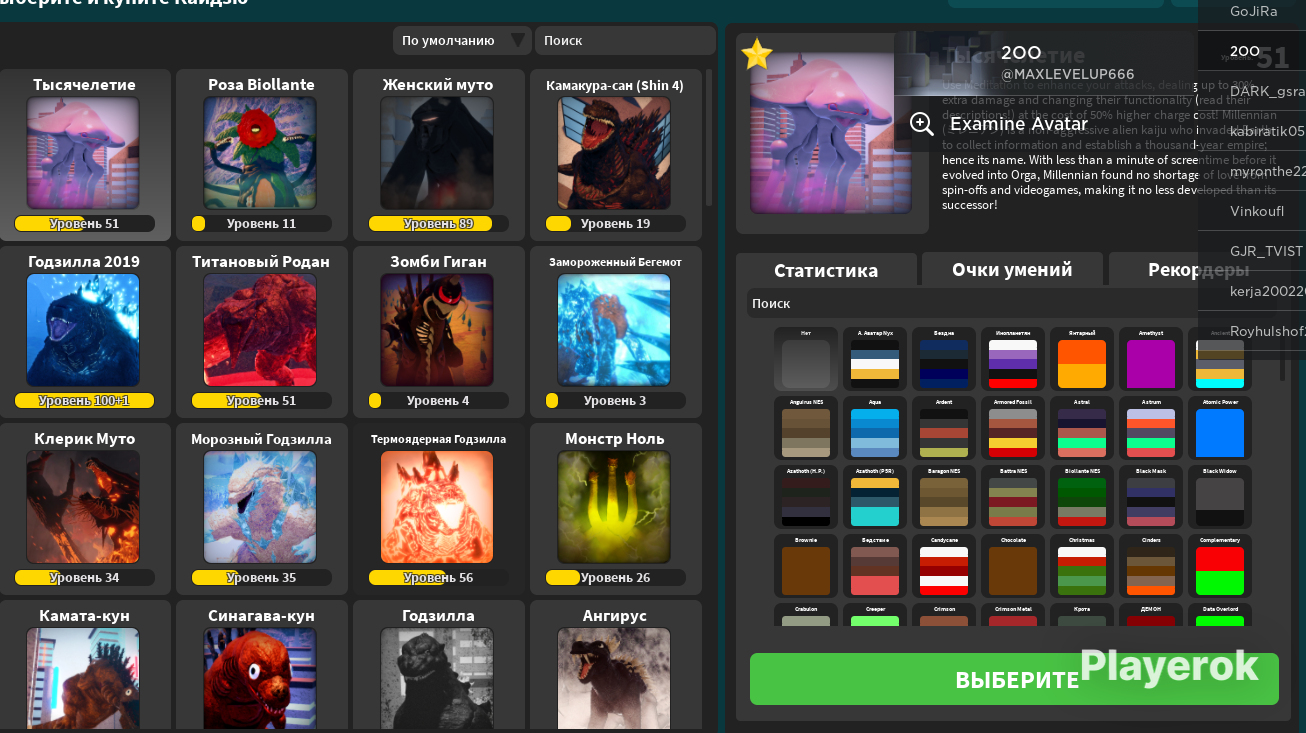Apply the Azathoth (H.P.) palette

806,497
